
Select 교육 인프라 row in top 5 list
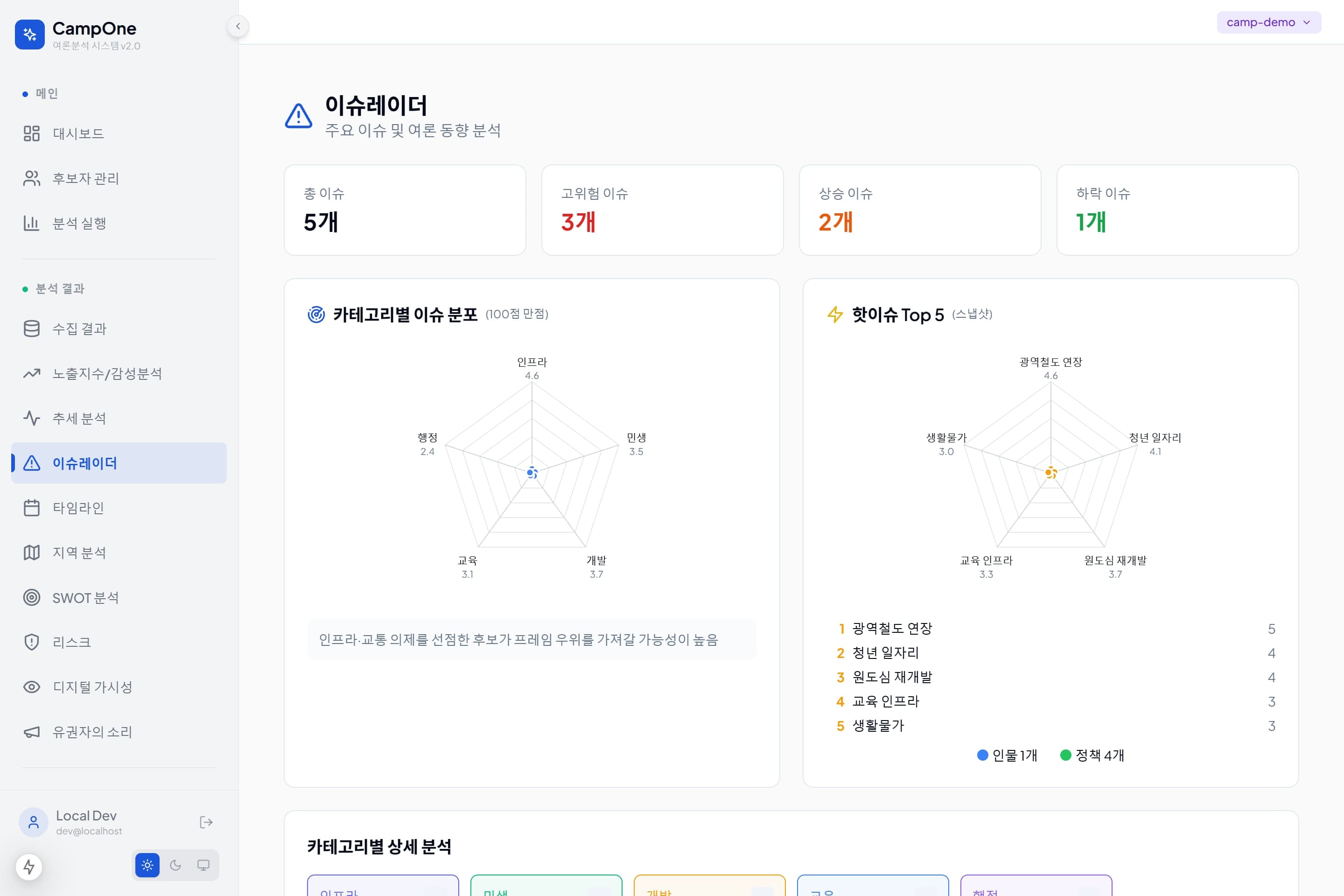pyautogui.click(x=1051, y=701)
